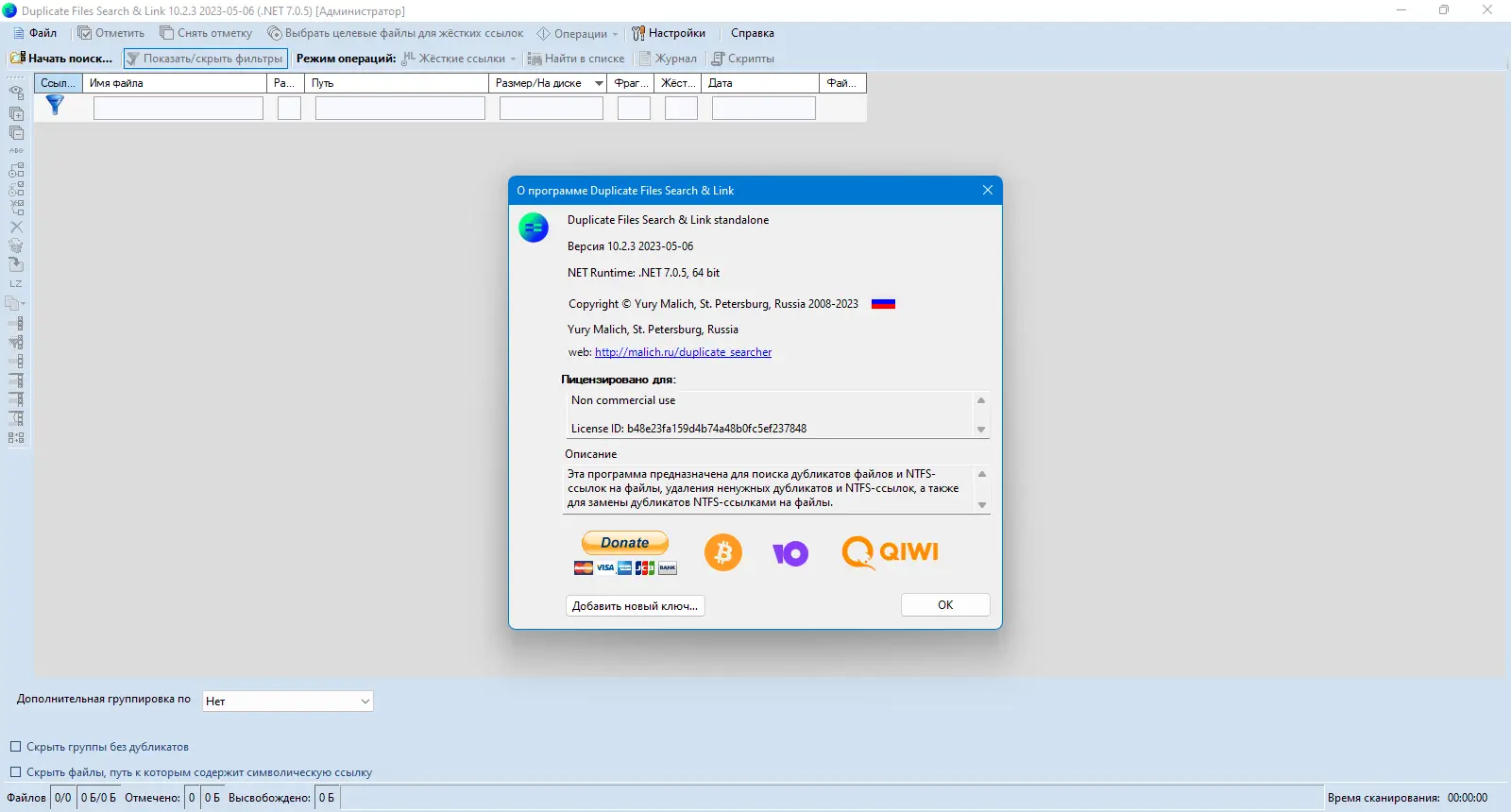Close the About dialog with X
The image size is (1511, 812).
point(987,190)
